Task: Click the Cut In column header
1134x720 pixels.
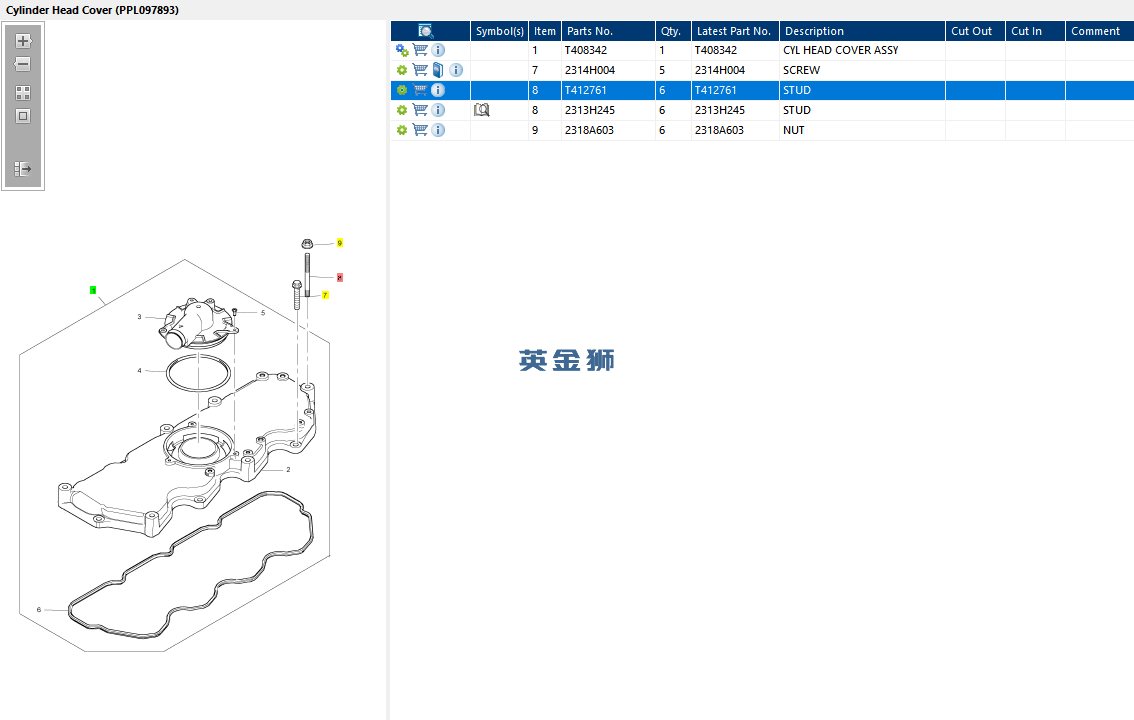Action: [1035, 31]
